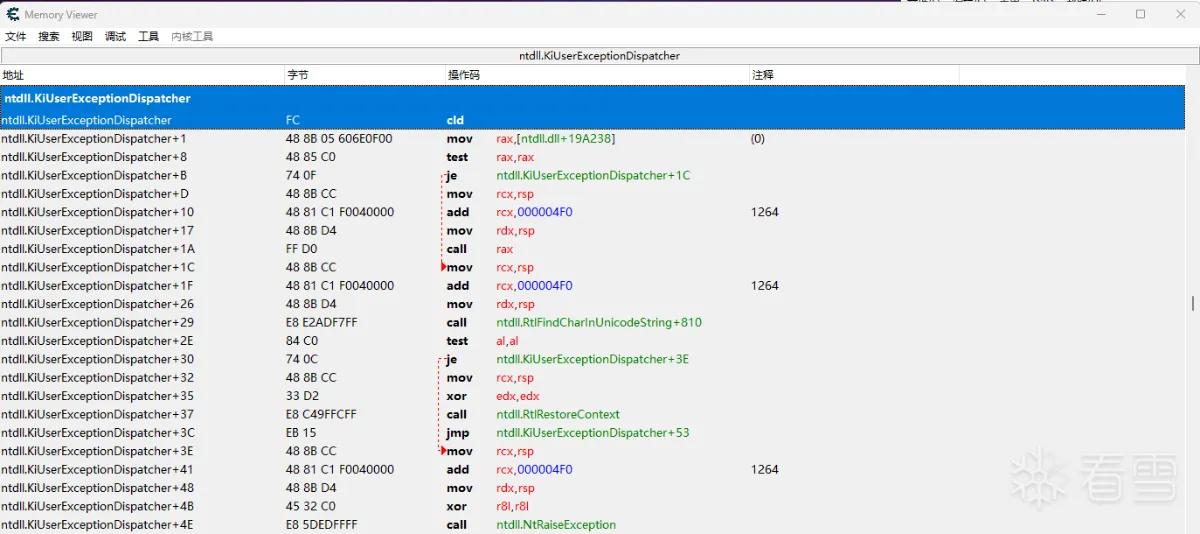Click the vertical scrollbar thumb on the disassembly

click(1193, 303)
